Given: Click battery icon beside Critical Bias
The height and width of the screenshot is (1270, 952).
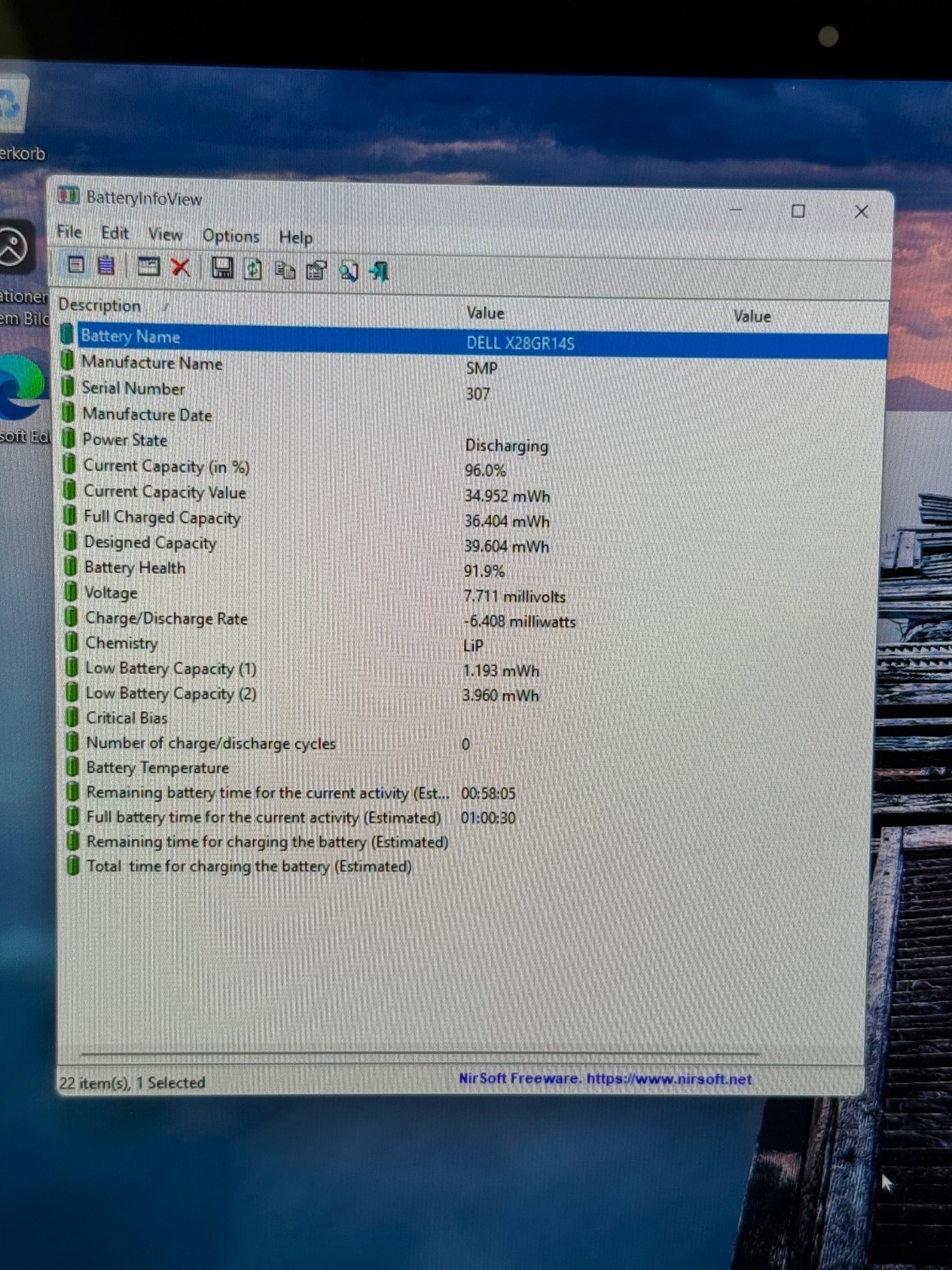Looking at the screenshot, I should pyautogui.click(x=72, y=717).
